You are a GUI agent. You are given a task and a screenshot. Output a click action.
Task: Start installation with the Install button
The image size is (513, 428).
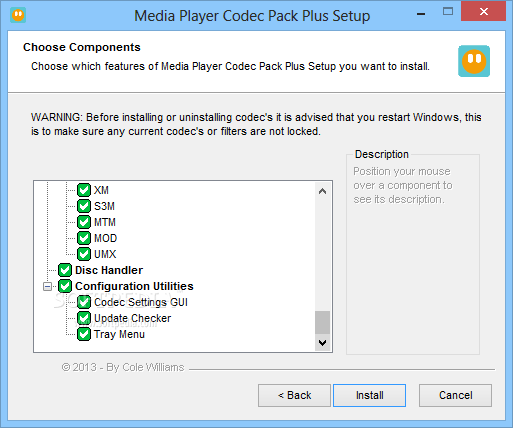pyautogui.click(x=369, y=395)
